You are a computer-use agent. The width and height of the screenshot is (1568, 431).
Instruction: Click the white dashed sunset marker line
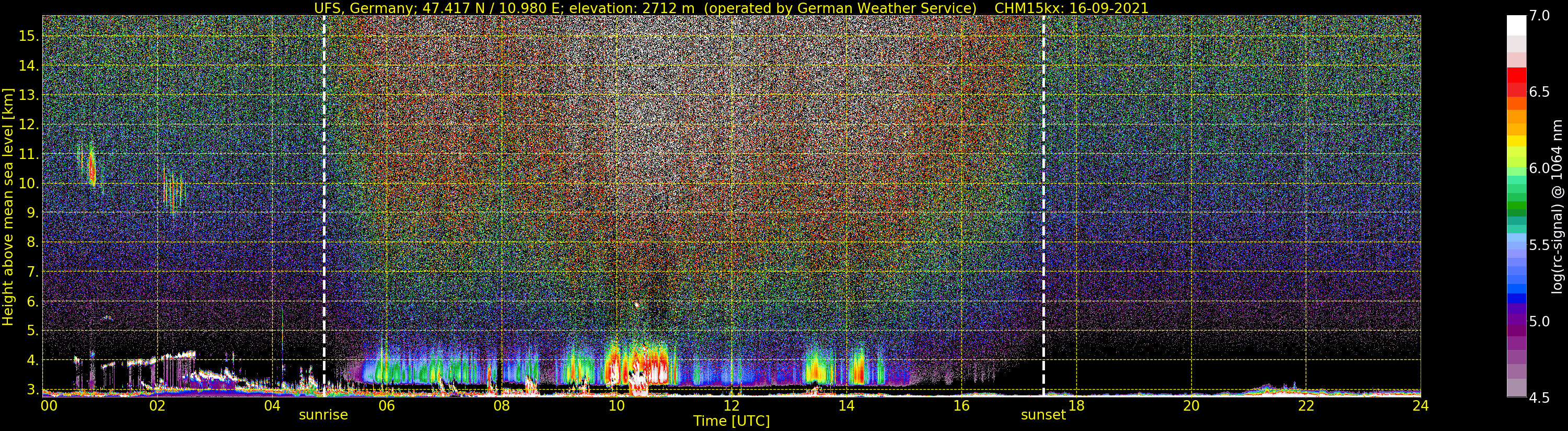click(1043, 206)
